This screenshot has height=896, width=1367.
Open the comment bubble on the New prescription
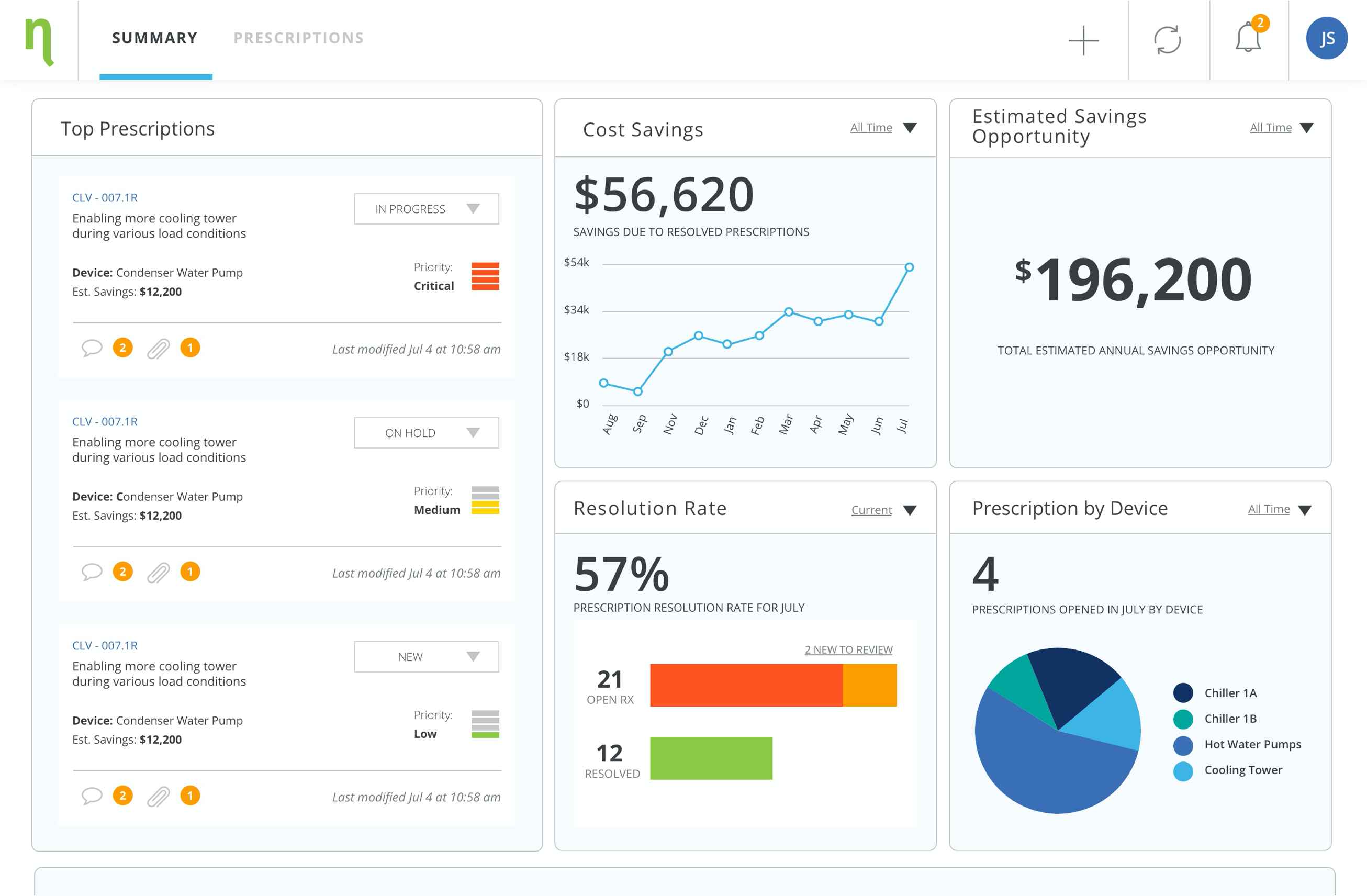92,796
